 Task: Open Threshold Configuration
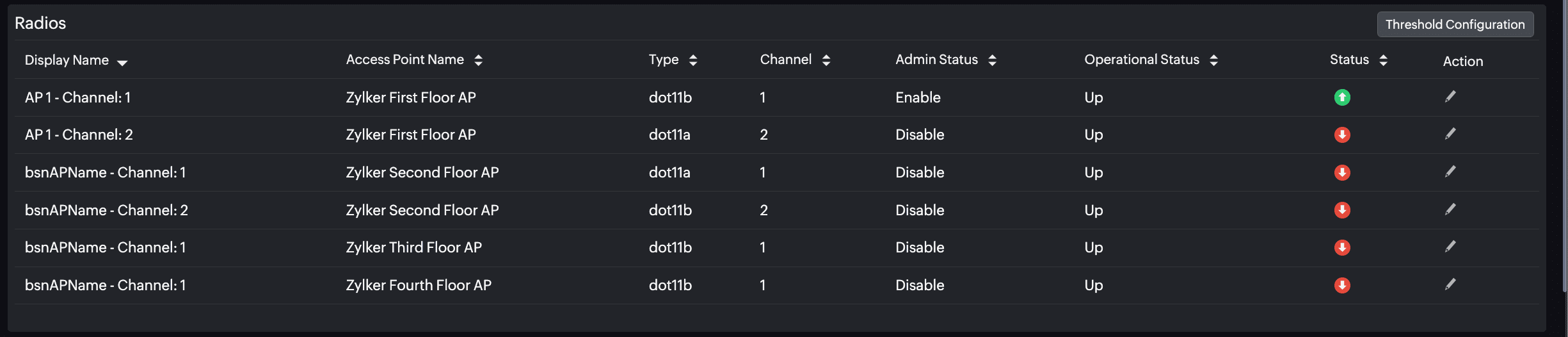click(1455, 24)
